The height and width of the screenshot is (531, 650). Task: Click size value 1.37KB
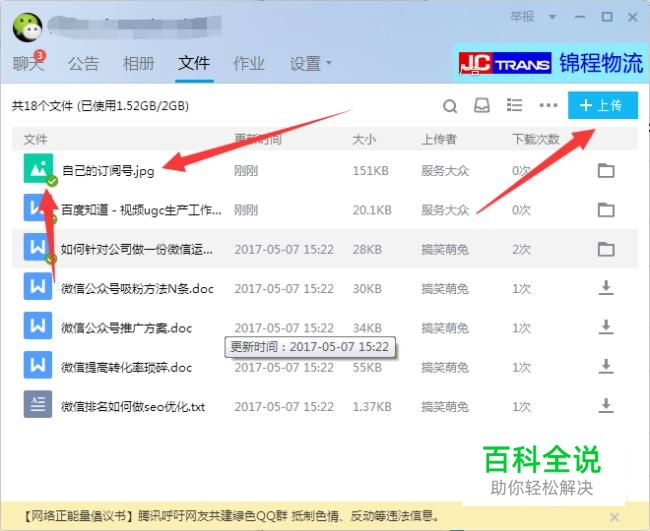tap(372, 407)
